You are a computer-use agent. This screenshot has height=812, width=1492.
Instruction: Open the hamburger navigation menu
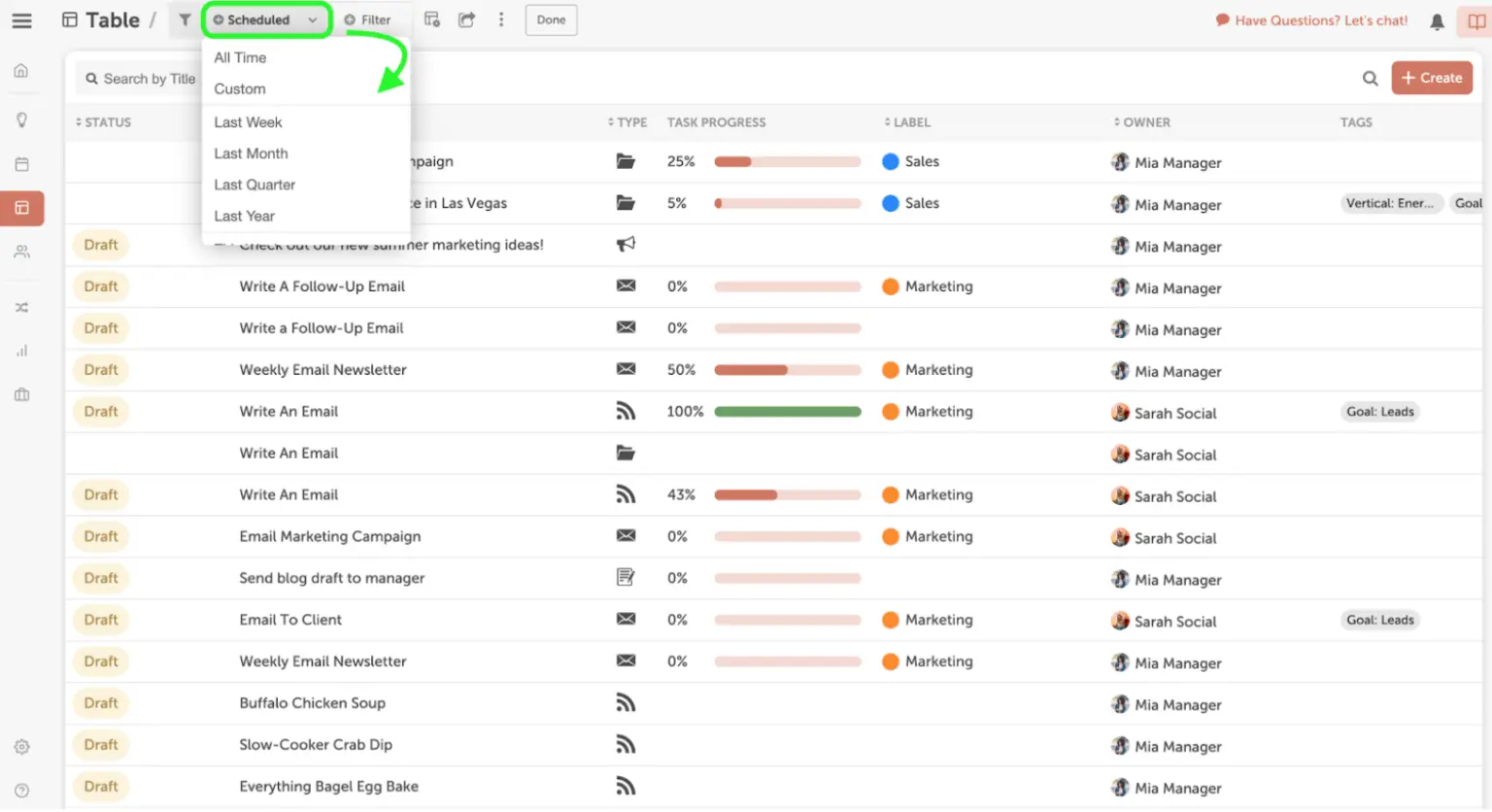click(x=21, y=20)
